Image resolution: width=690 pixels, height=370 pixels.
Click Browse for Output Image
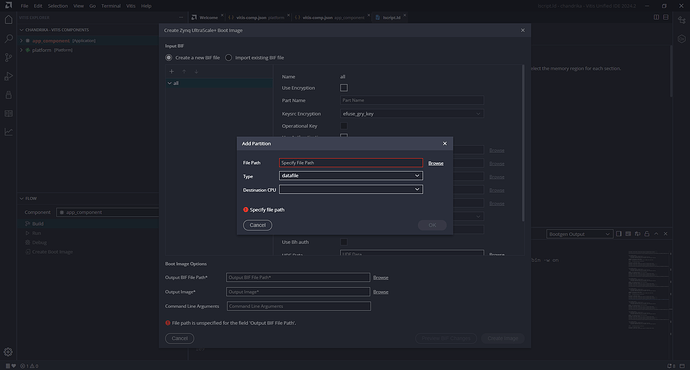tap(381, 292)
